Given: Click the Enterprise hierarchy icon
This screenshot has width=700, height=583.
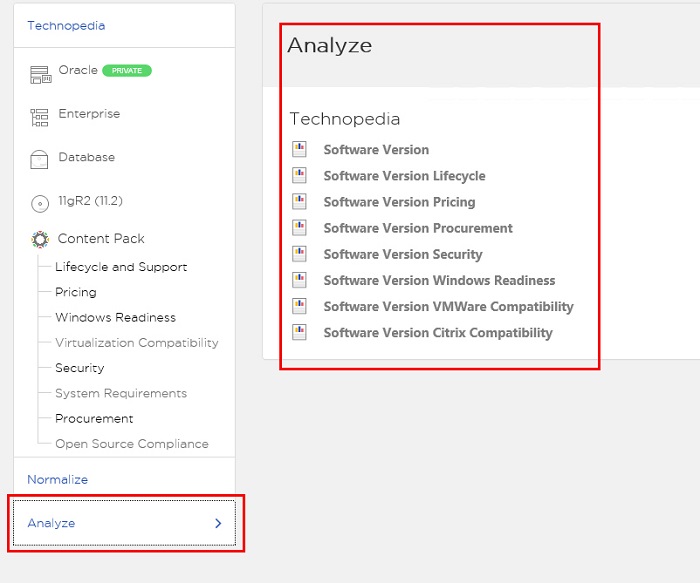Looking at the screenshot, I should [x=39, y=117].
